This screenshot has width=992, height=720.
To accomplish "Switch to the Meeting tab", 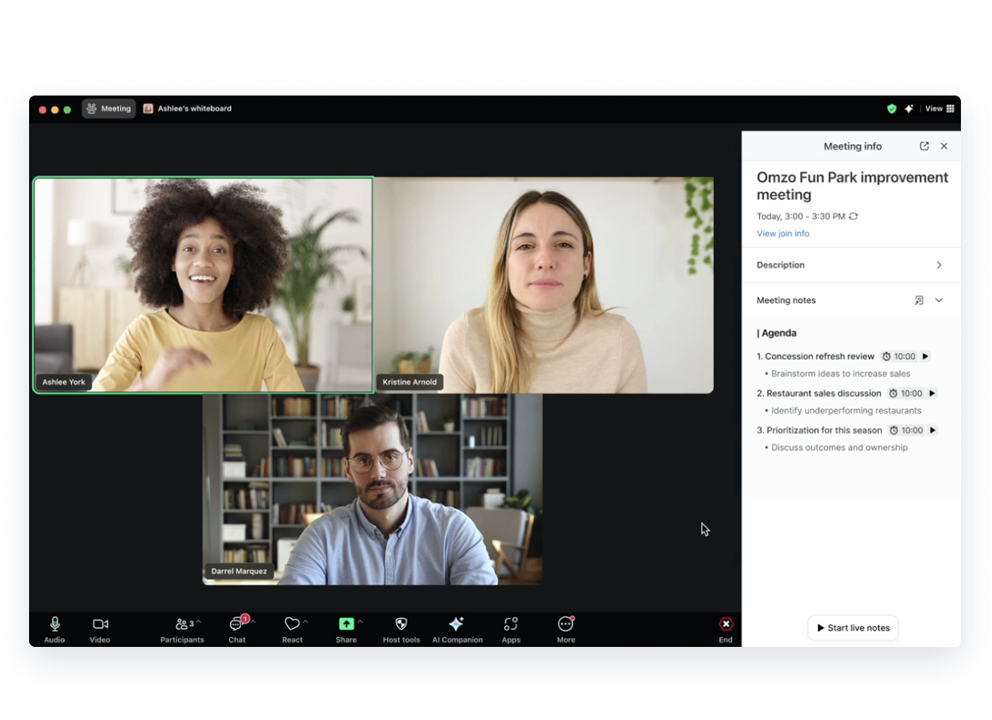I will (x=109, y=109).
